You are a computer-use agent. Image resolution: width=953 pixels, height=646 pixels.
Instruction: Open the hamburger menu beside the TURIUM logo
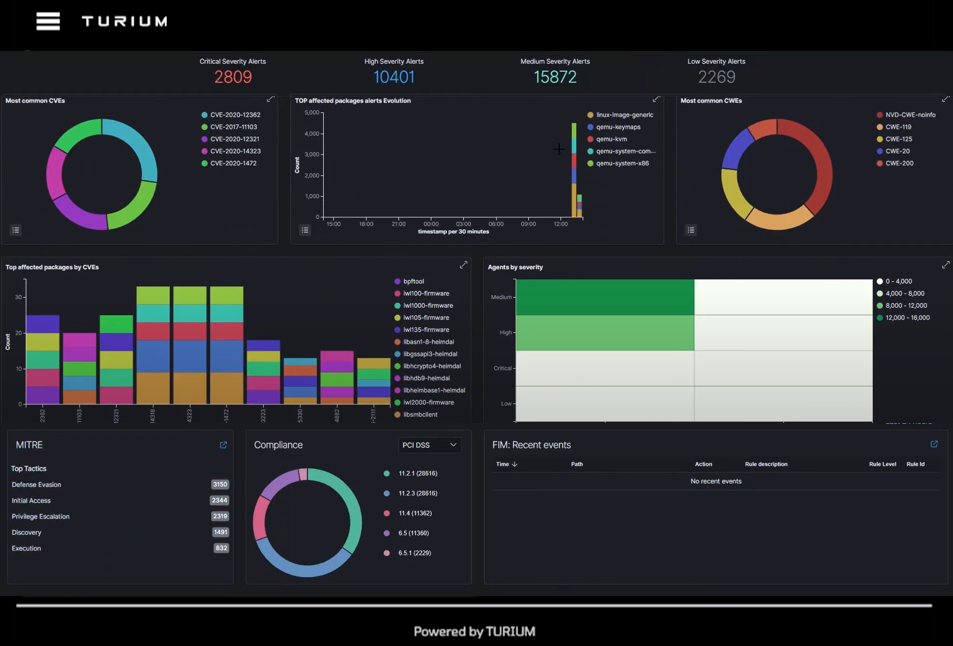pyautogui.click(x=48, y=21)
